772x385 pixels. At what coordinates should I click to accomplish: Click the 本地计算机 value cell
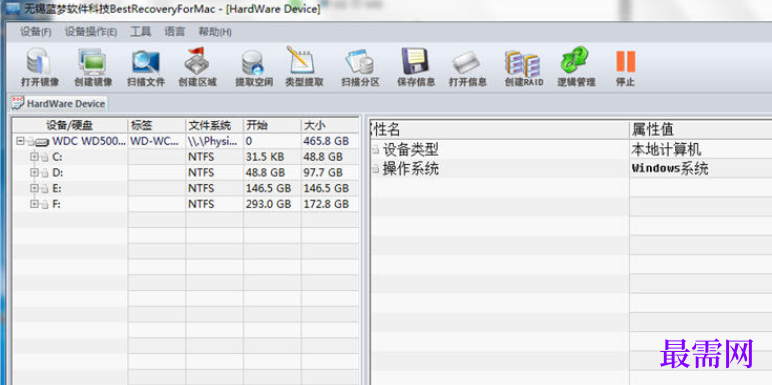(701, 149)
